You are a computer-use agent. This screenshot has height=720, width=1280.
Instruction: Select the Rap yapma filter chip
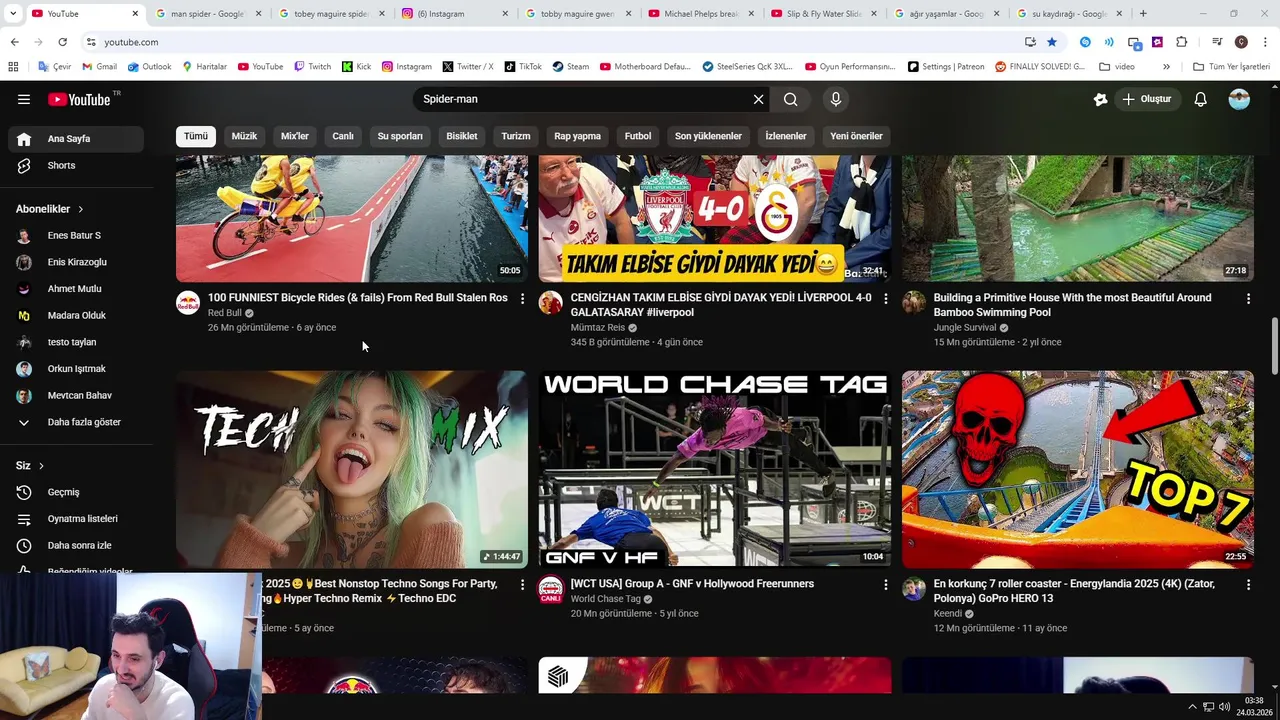tap(578, 136)
